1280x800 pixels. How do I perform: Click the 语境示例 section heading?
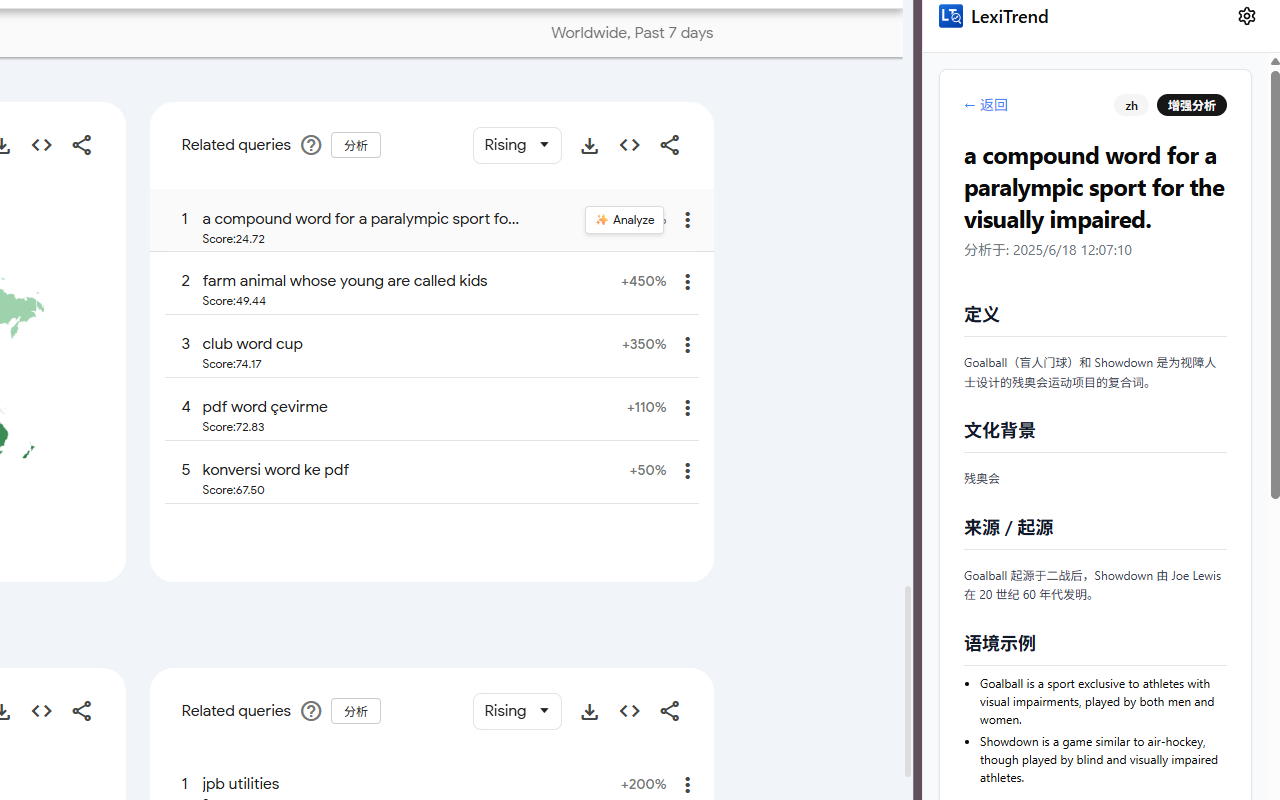(x=1000, y=643)
